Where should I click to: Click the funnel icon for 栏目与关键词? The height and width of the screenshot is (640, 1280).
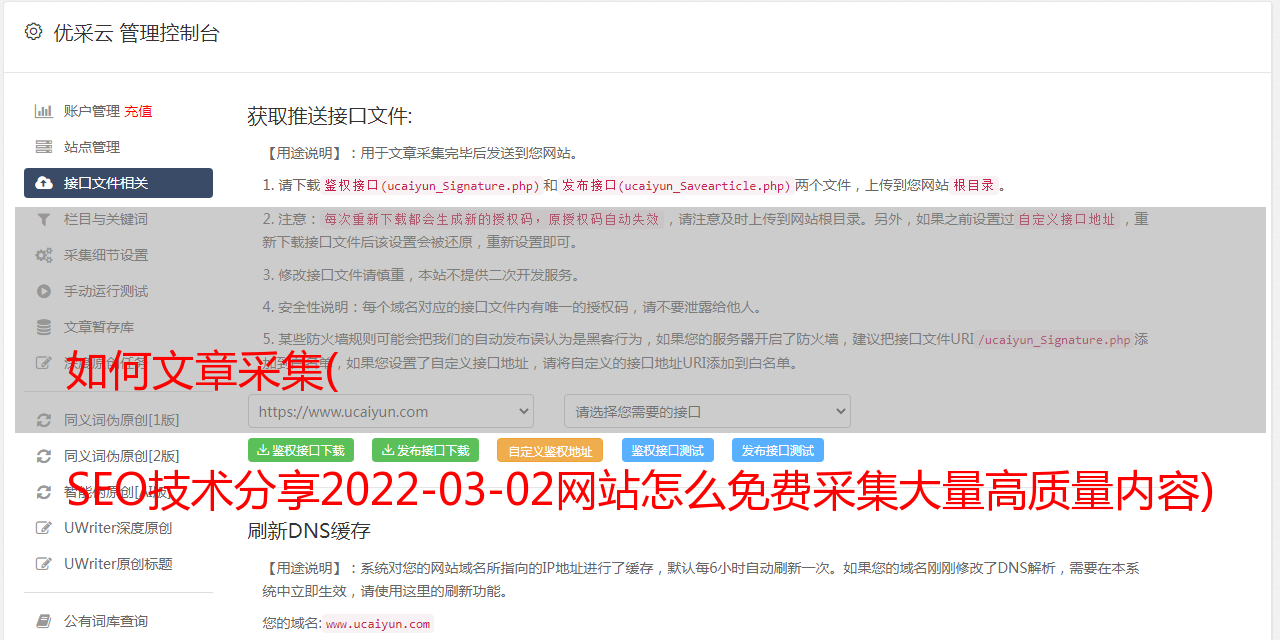pos(44,219)
